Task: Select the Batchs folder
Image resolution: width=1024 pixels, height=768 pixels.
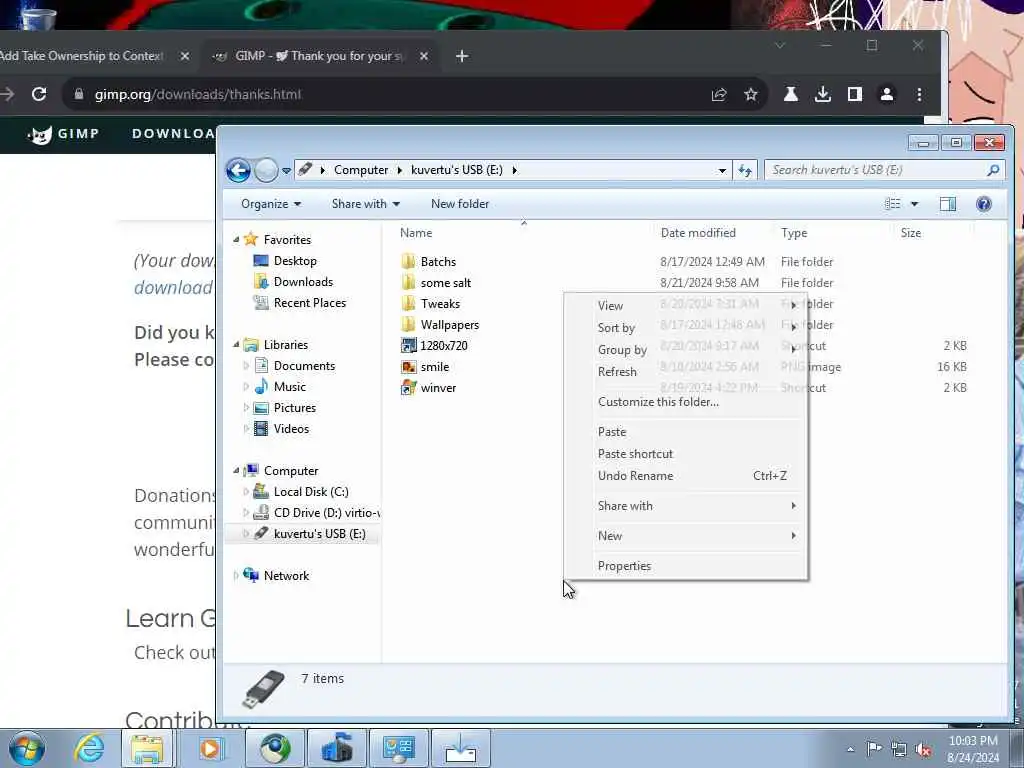Action: [438, 262]
